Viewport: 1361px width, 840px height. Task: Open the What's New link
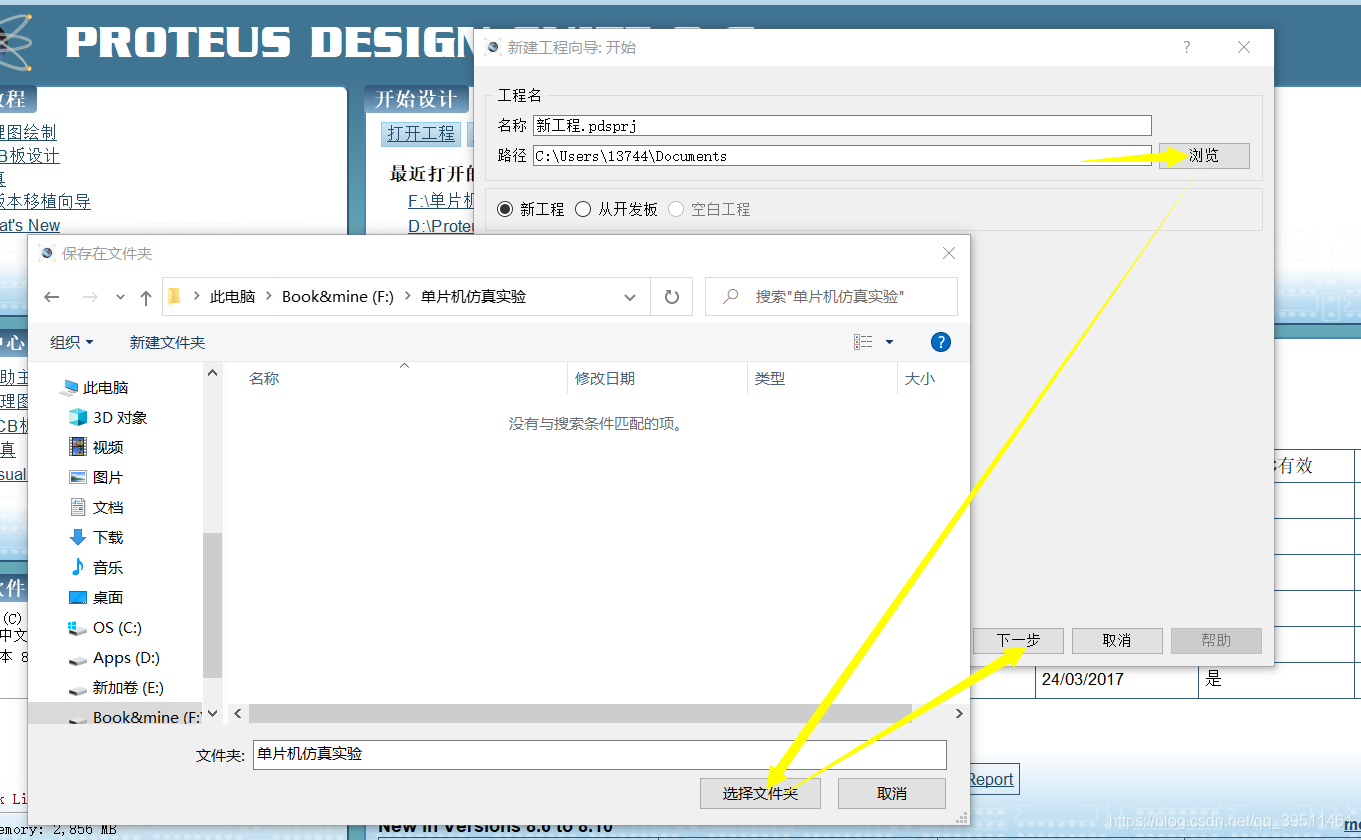(29, 225)
